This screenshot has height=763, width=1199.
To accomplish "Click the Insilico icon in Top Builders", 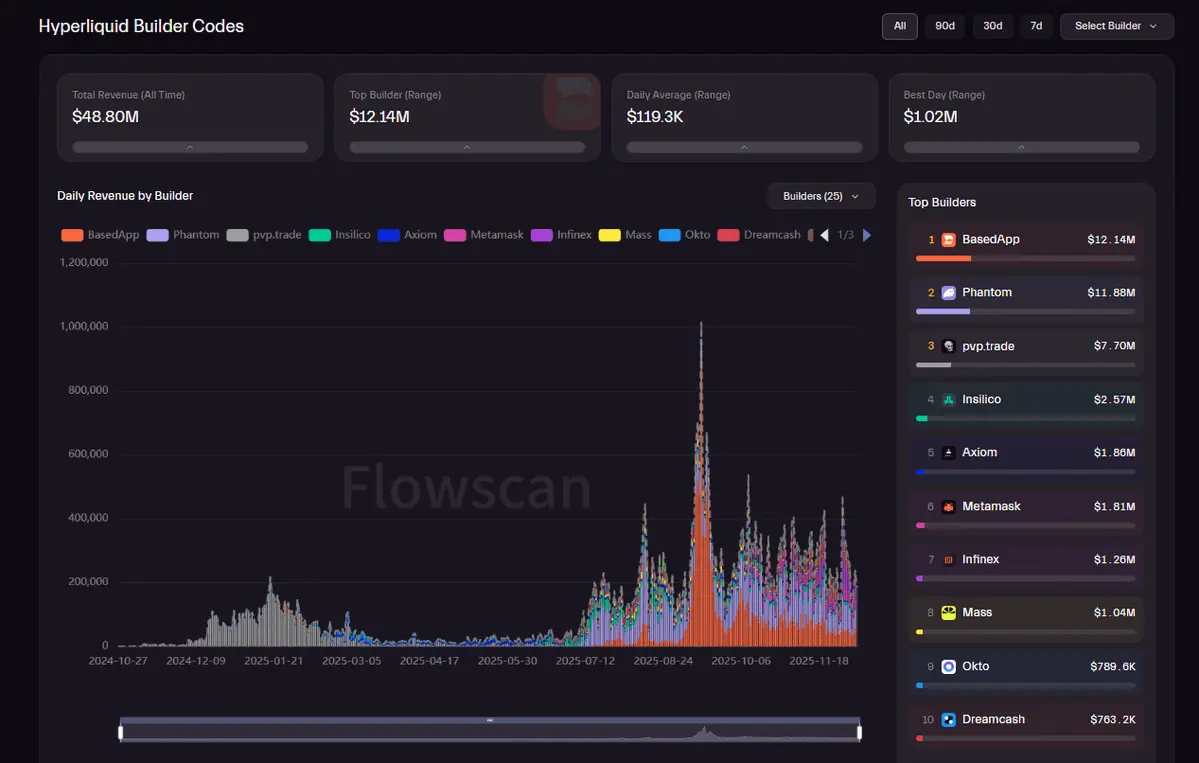I will [948, 400].
